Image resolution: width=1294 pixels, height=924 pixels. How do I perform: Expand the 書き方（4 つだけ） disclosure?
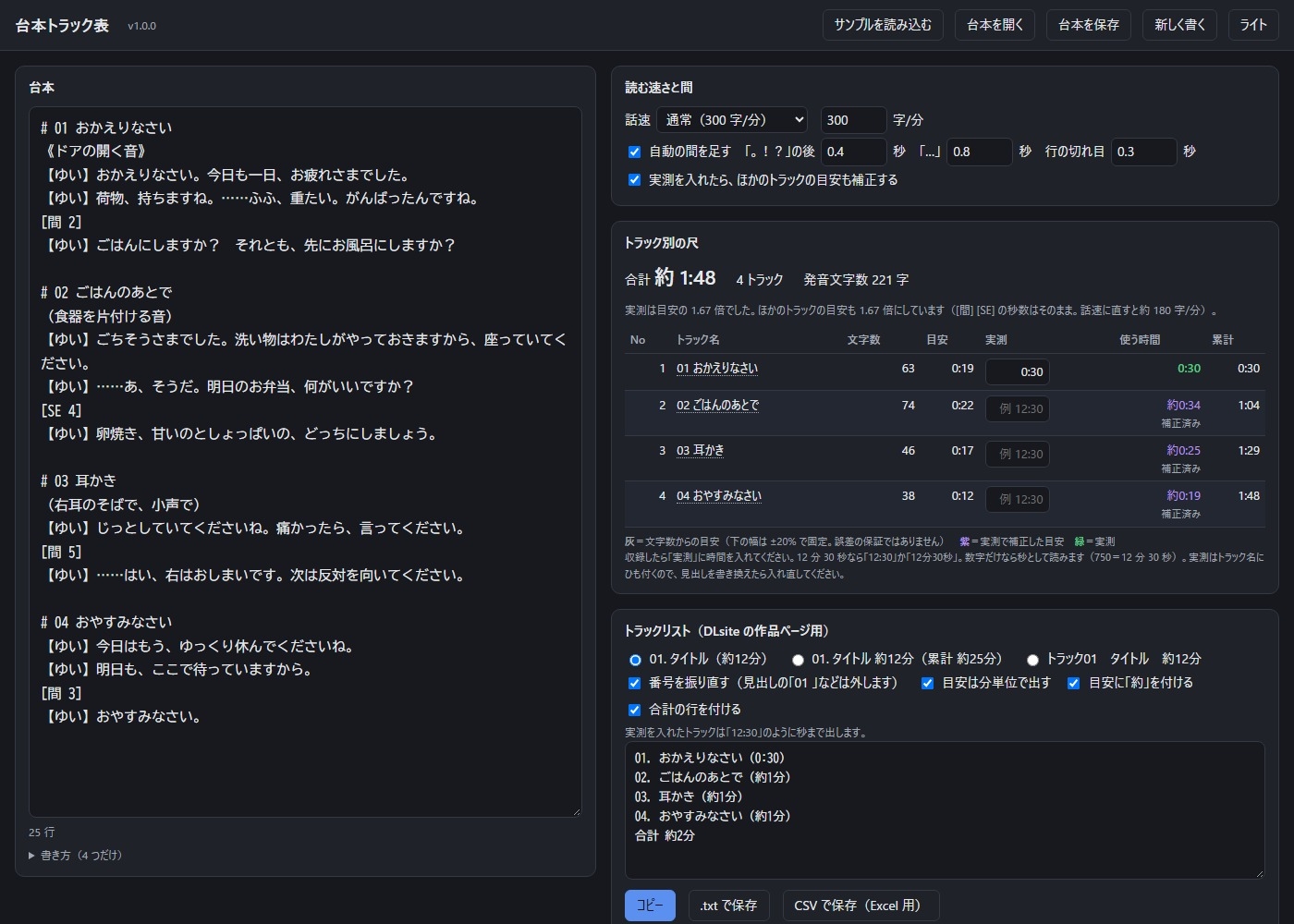pyautogui.click(x=76, y=856)
